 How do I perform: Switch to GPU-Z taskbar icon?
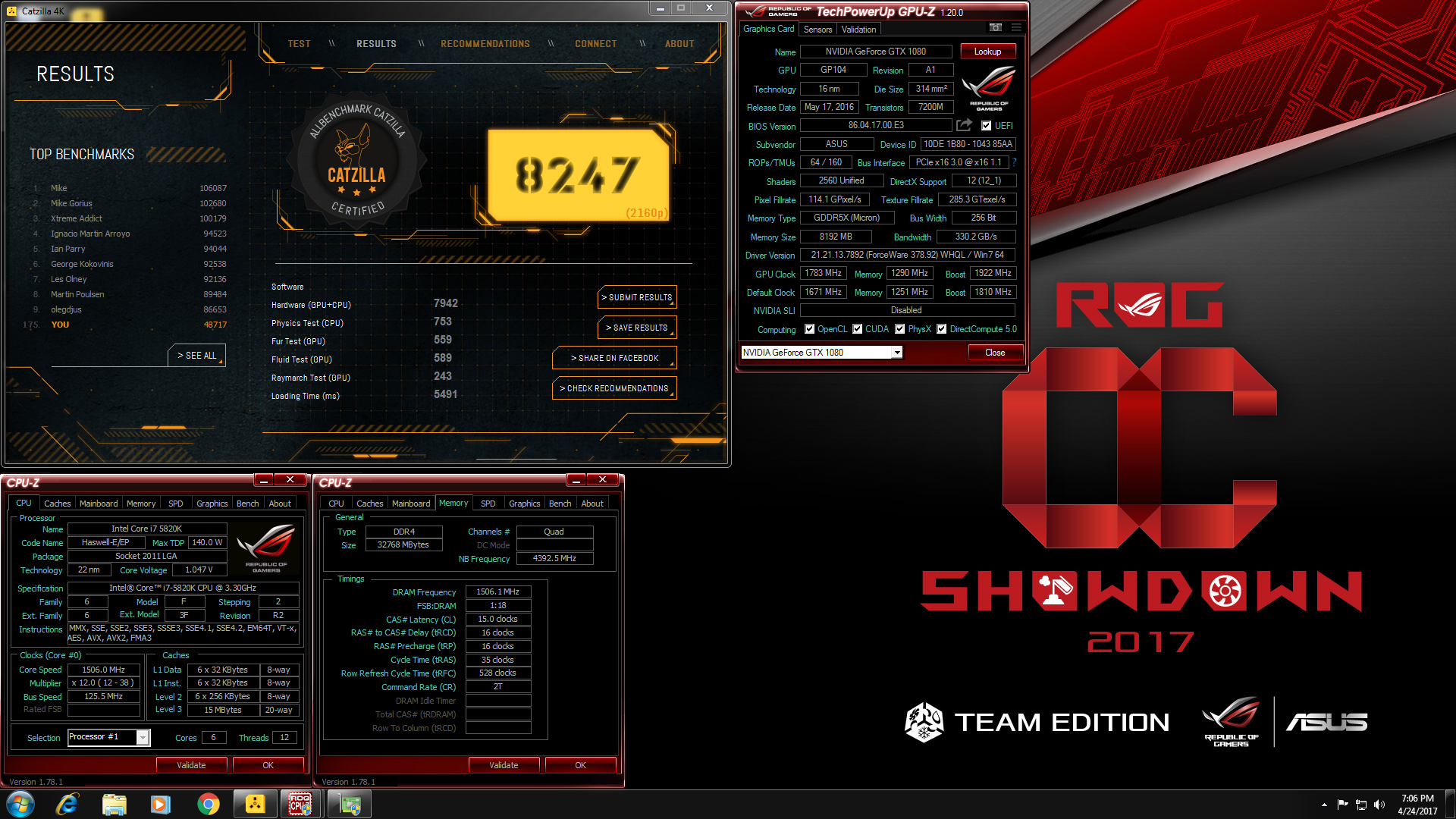click(x=350, y=804)
